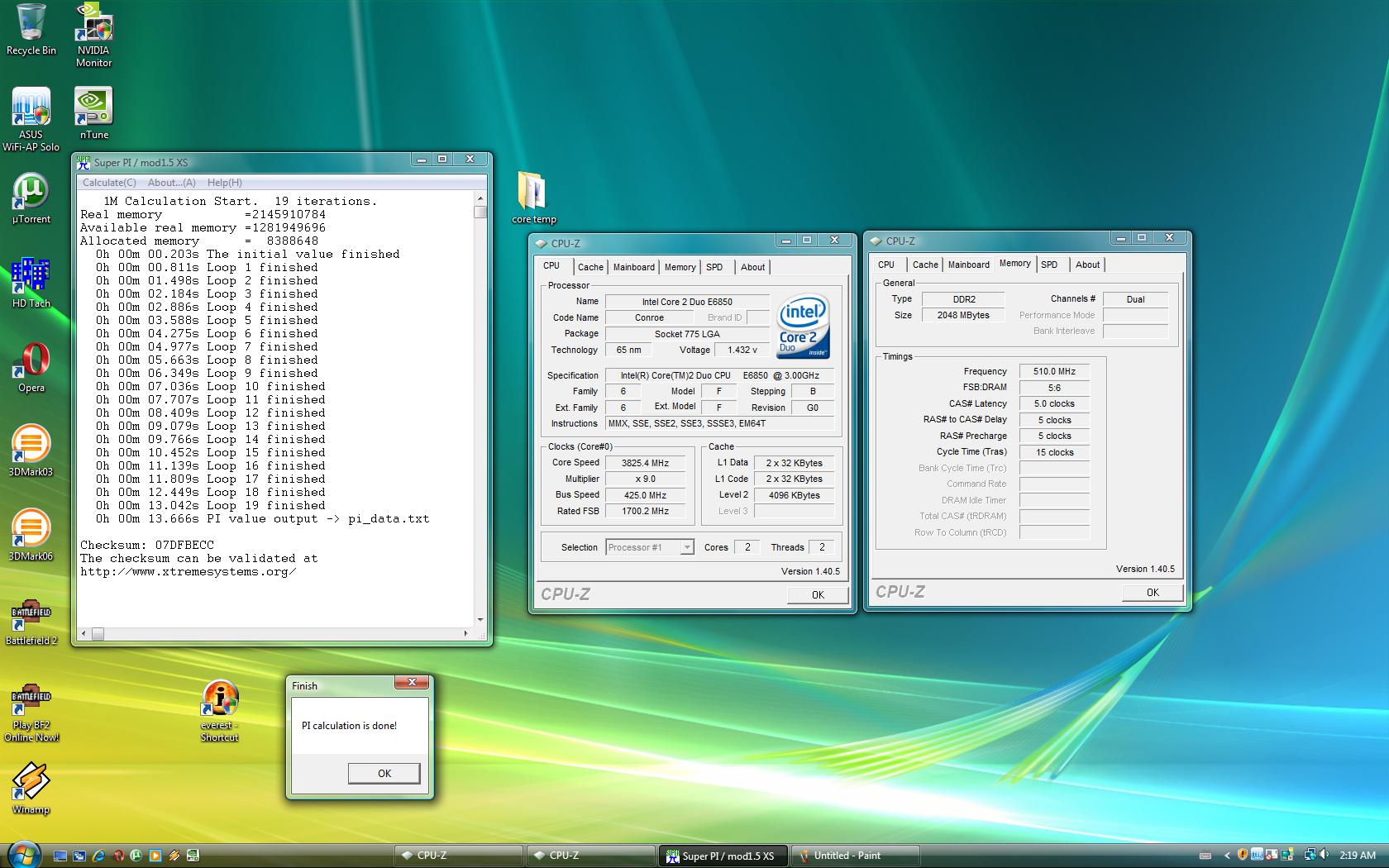Screen dimensions: 1389x868
Task: Click Switch between windows quick launch icon
Action: click(79, 856)
